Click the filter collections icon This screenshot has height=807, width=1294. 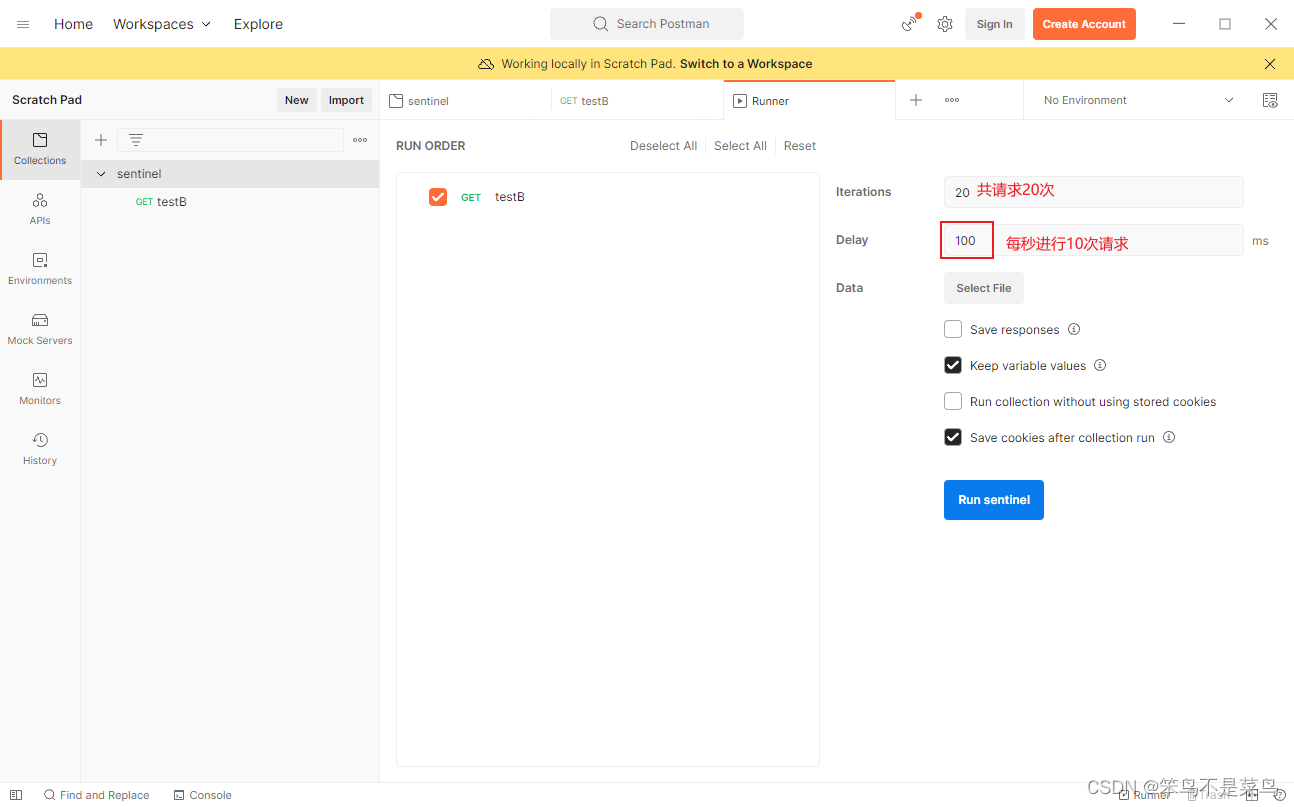point(136,140)
